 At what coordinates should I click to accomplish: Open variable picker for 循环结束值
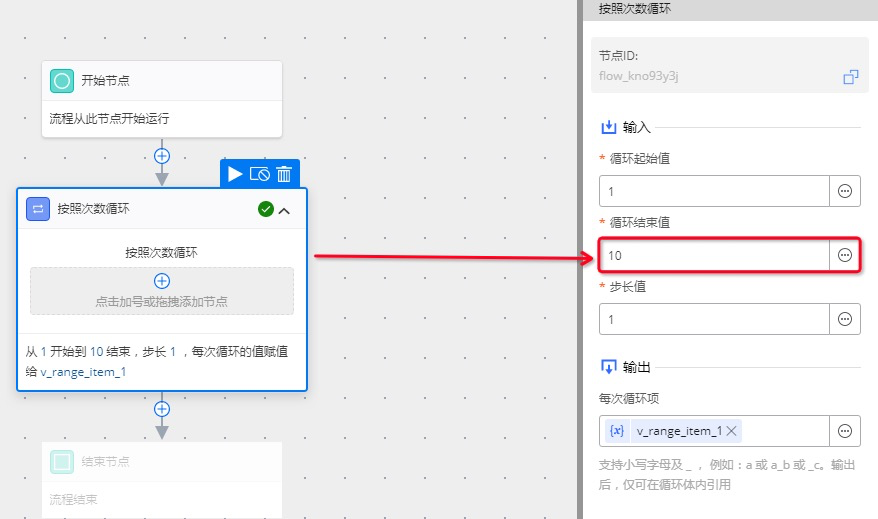click(x=844, y=255)
